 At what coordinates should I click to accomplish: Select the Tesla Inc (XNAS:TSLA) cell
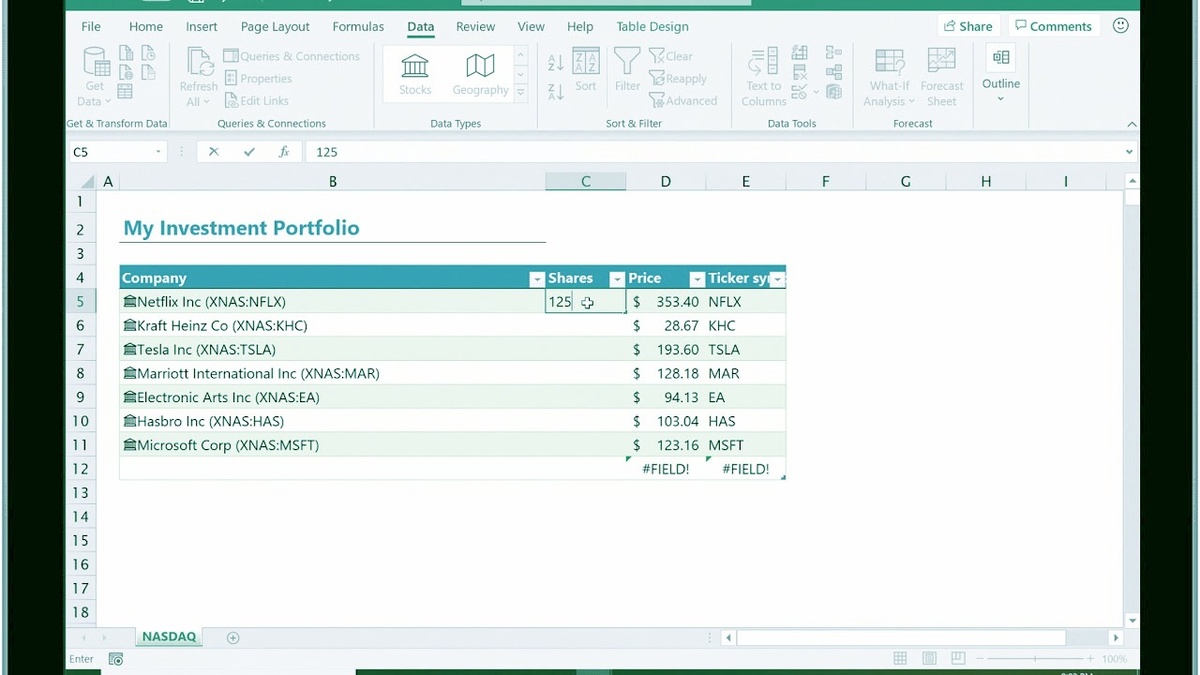[x=332, y=349]
